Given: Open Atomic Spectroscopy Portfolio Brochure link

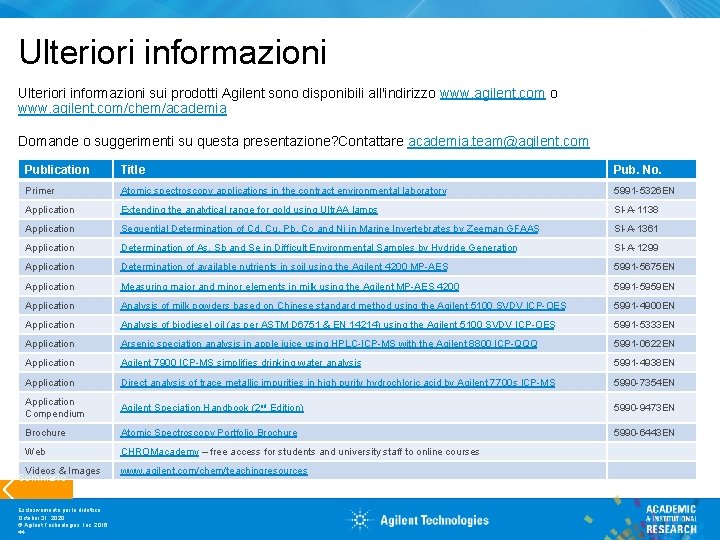Looking at the screenshot, I should coord(208,433).
